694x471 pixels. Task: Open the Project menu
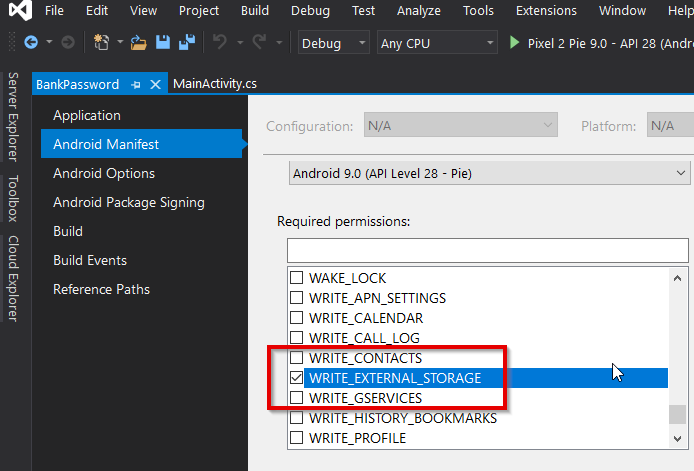point(199,10)
